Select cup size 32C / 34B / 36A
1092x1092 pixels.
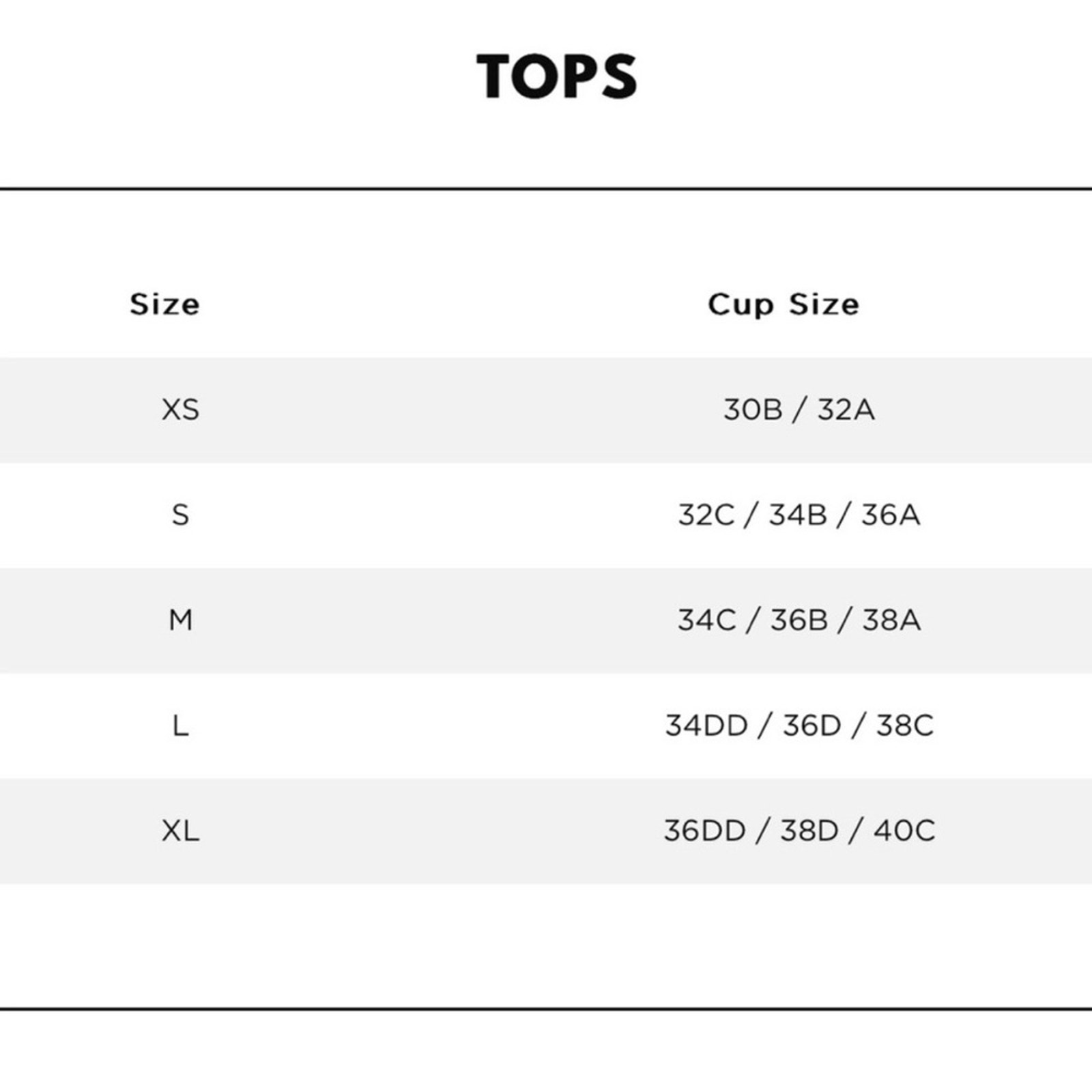[799, 515]
